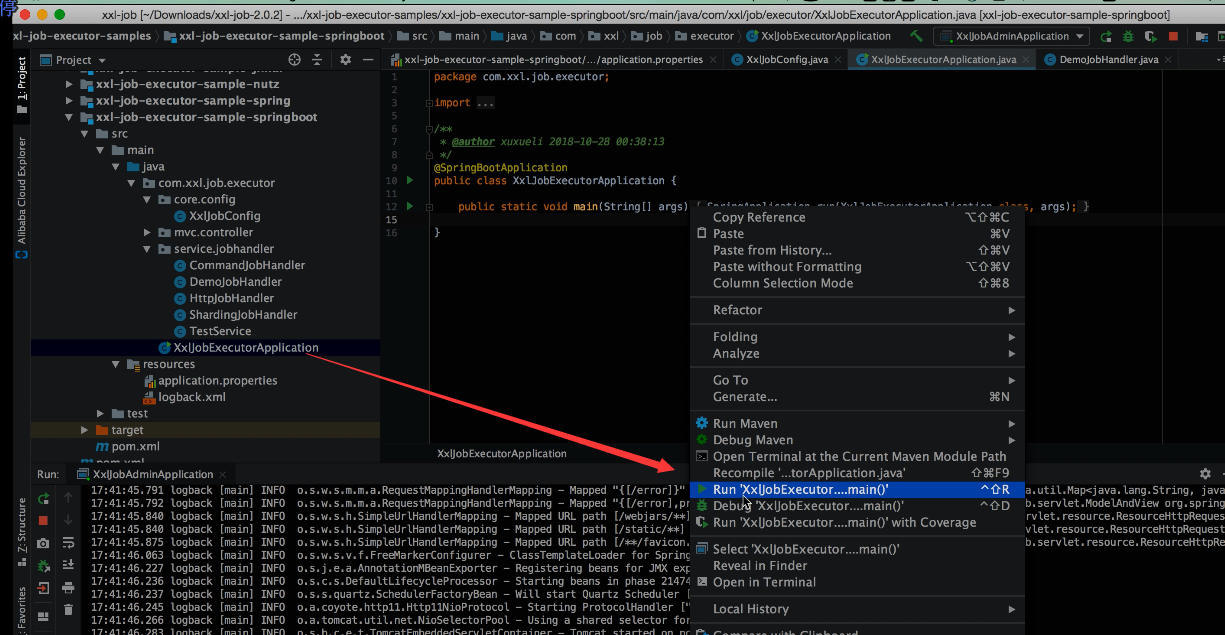The image size is (1225, 635).
Task: Choose Run 'XxlJobExecutor....main()' from context menu
Action: [x=856, y=490]
